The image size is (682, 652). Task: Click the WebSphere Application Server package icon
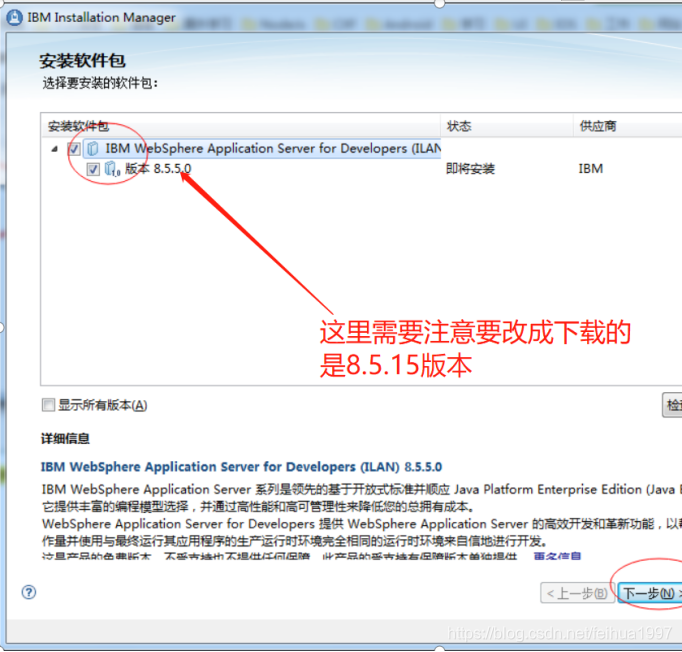[x=92, y=149]
